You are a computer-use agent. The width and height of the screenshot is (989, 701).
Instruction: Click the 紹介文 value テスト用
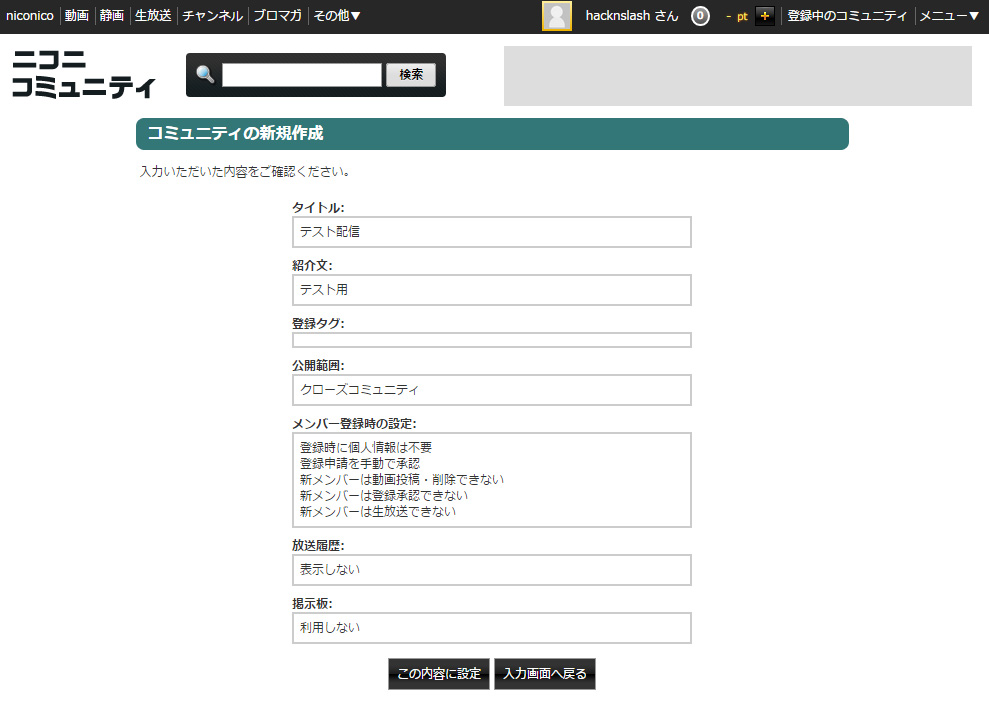click(x=324, y=290)
